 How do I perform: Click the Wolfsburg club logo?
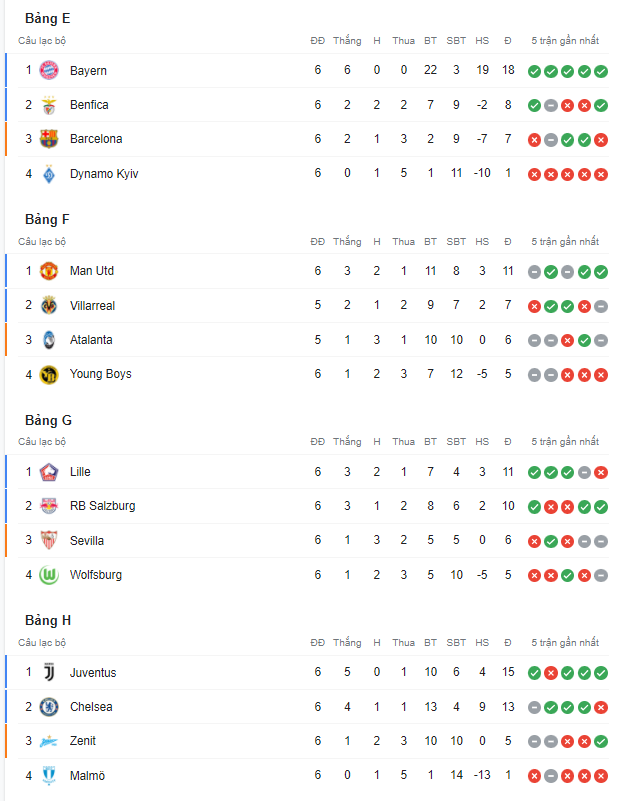[49, 575]
